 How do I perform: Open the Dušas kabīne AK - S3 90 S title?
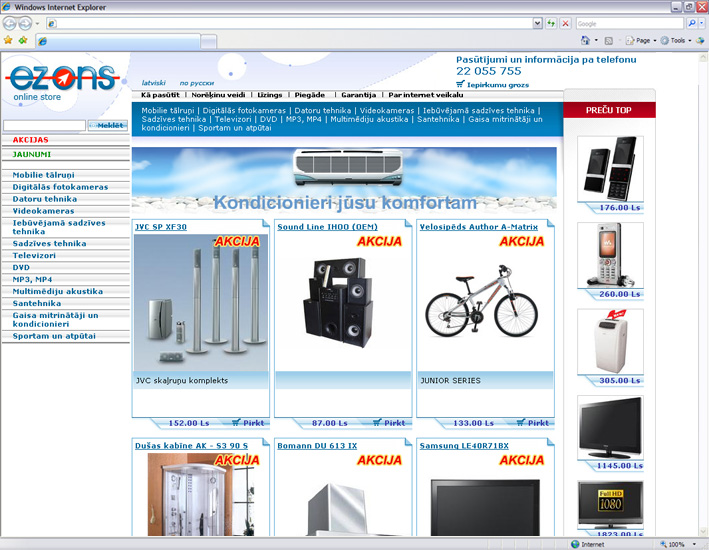(x=191, y=446)
